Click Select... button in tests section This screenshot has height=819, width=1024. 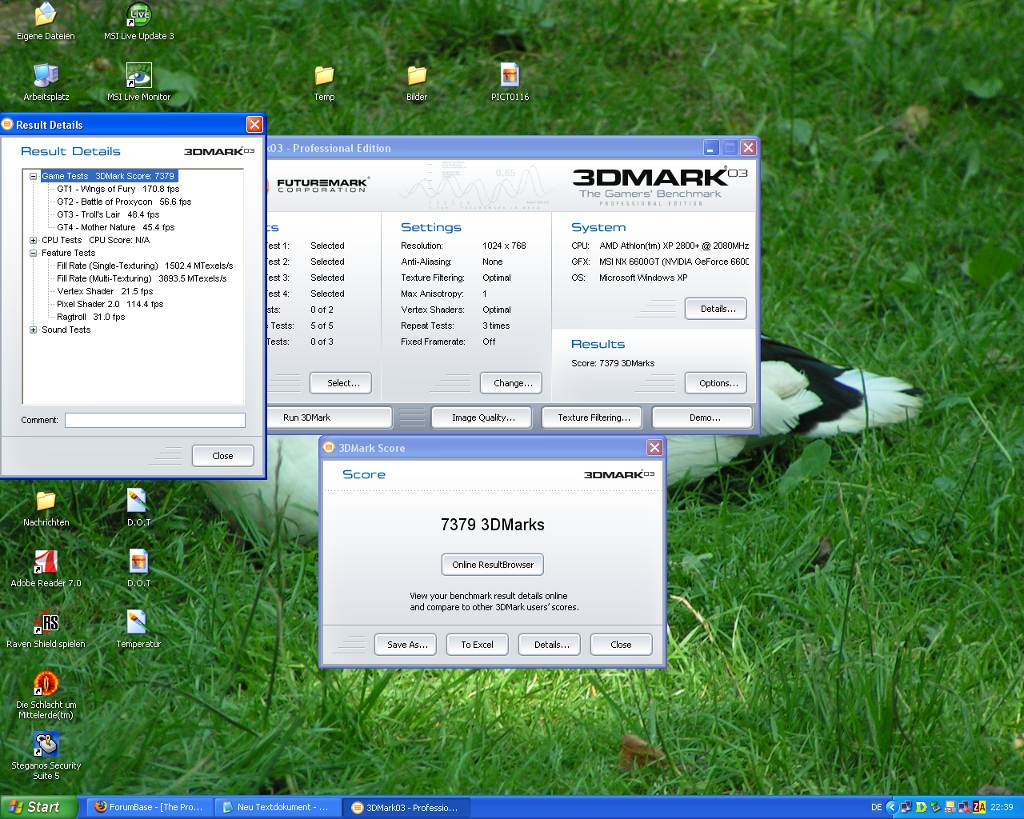pyautogui.click(x=341, y=383)
